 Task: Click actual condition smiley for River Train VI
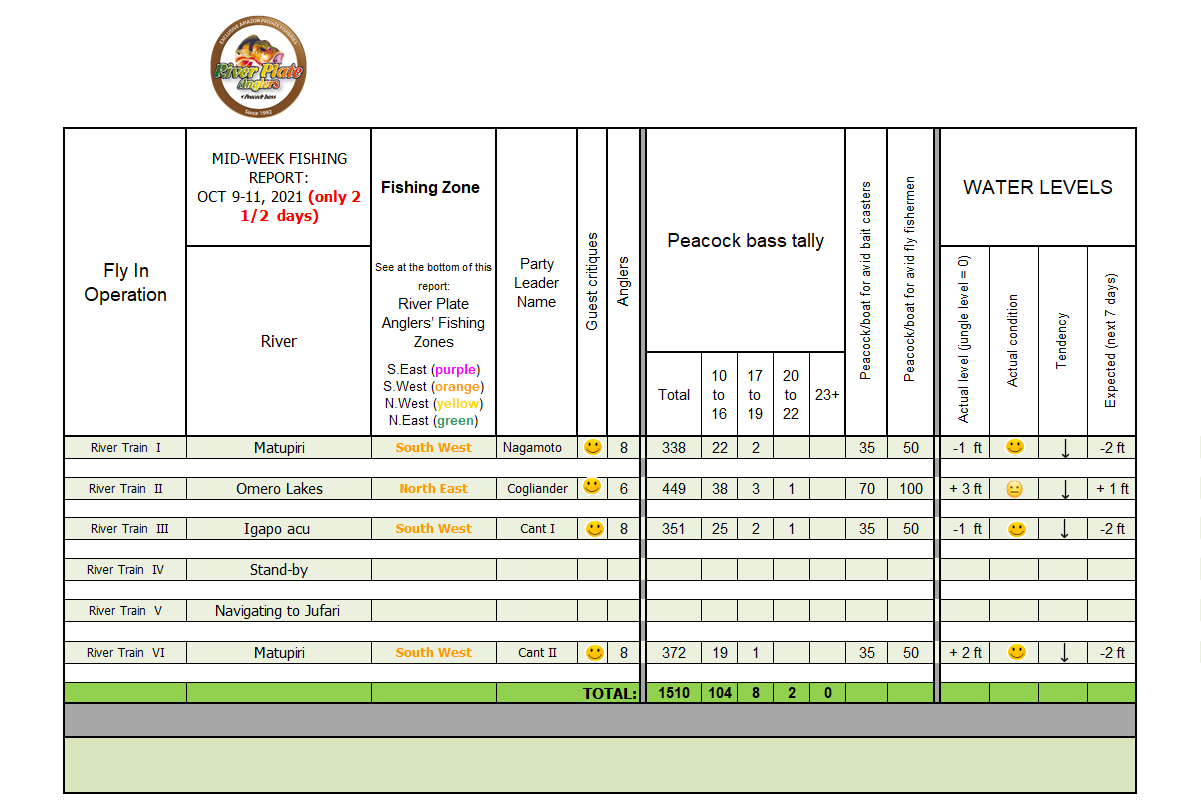point(1016,652)
